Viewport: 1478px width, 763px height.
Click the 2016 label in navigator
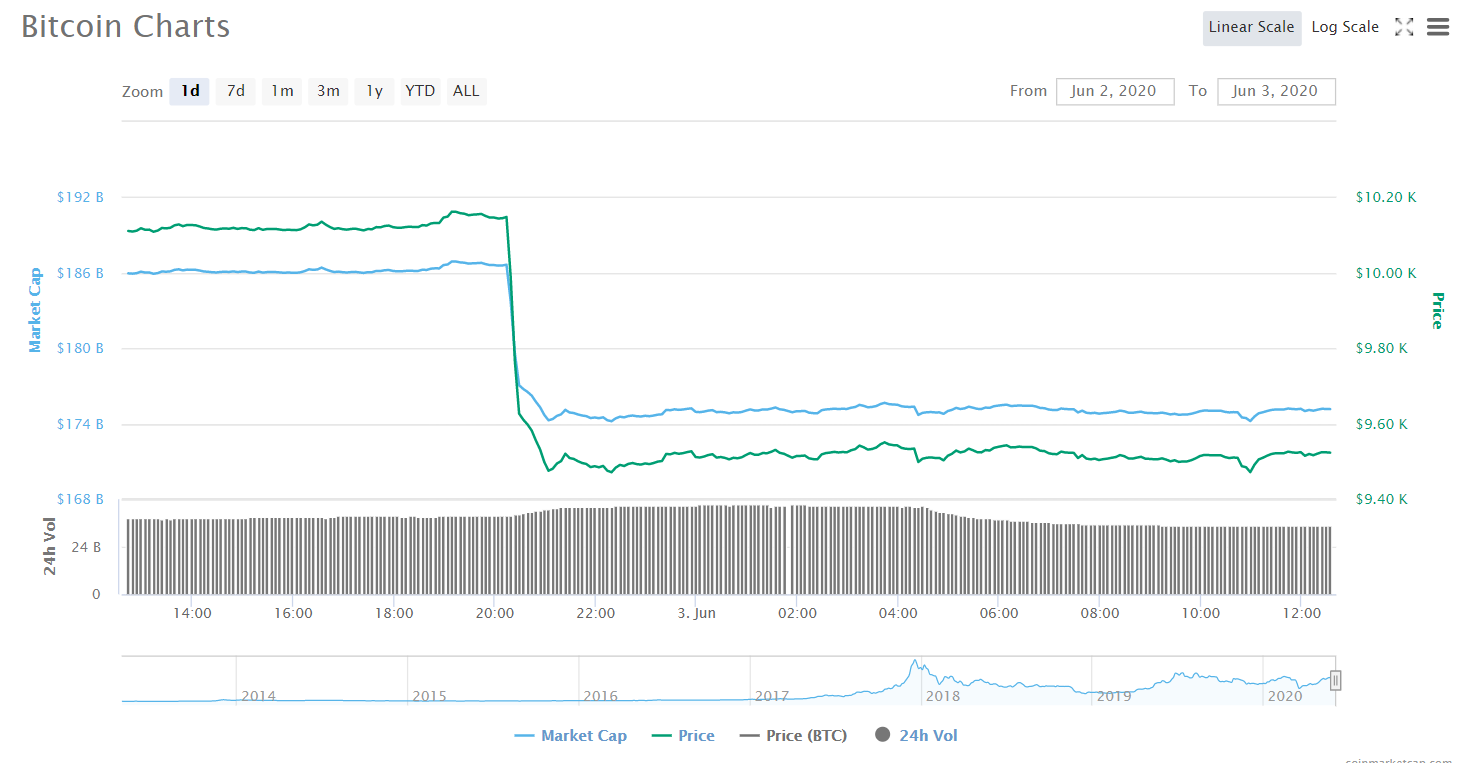pos(601,696)
